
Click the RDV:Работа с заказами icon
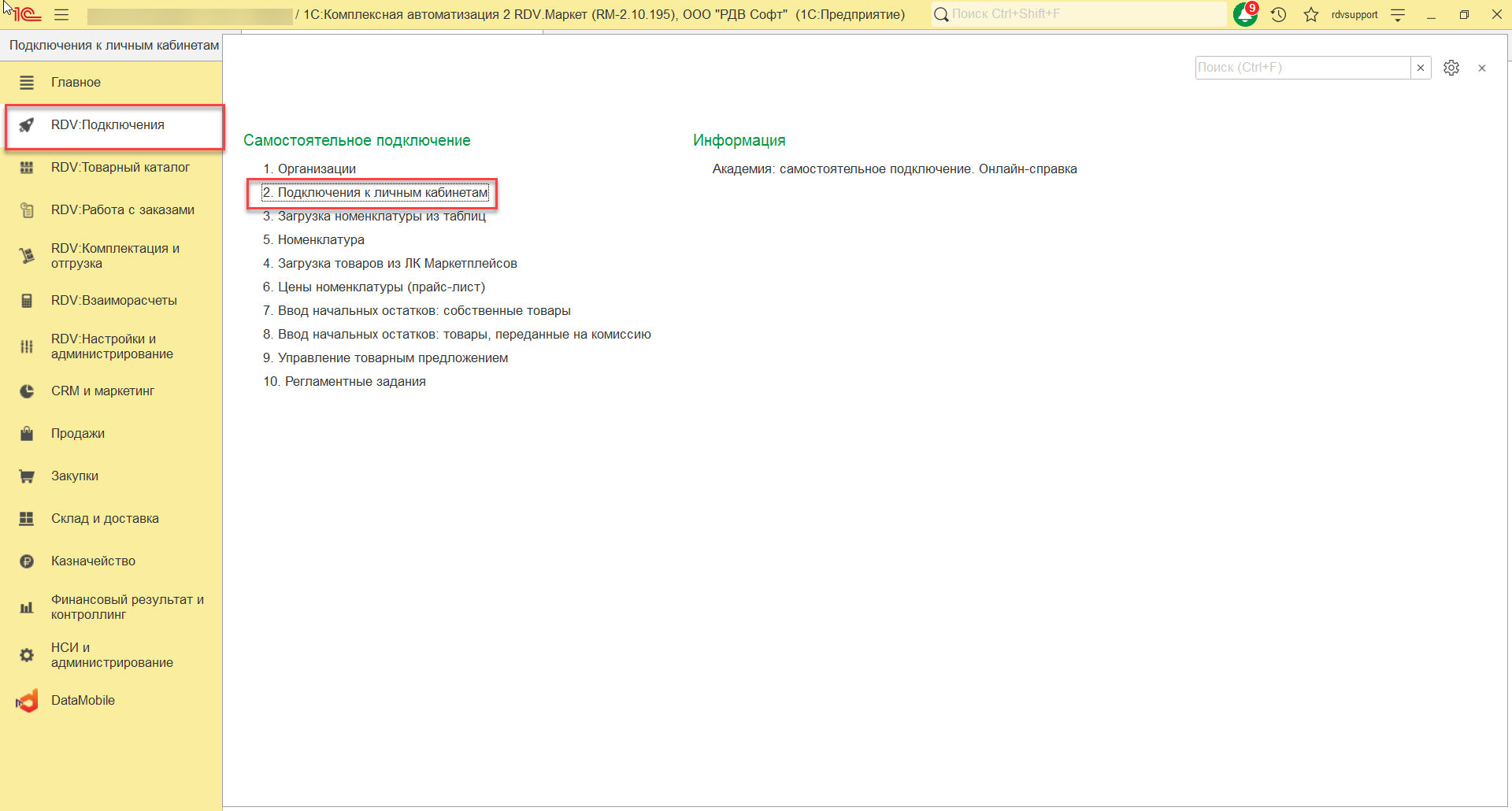coord(27,210)
